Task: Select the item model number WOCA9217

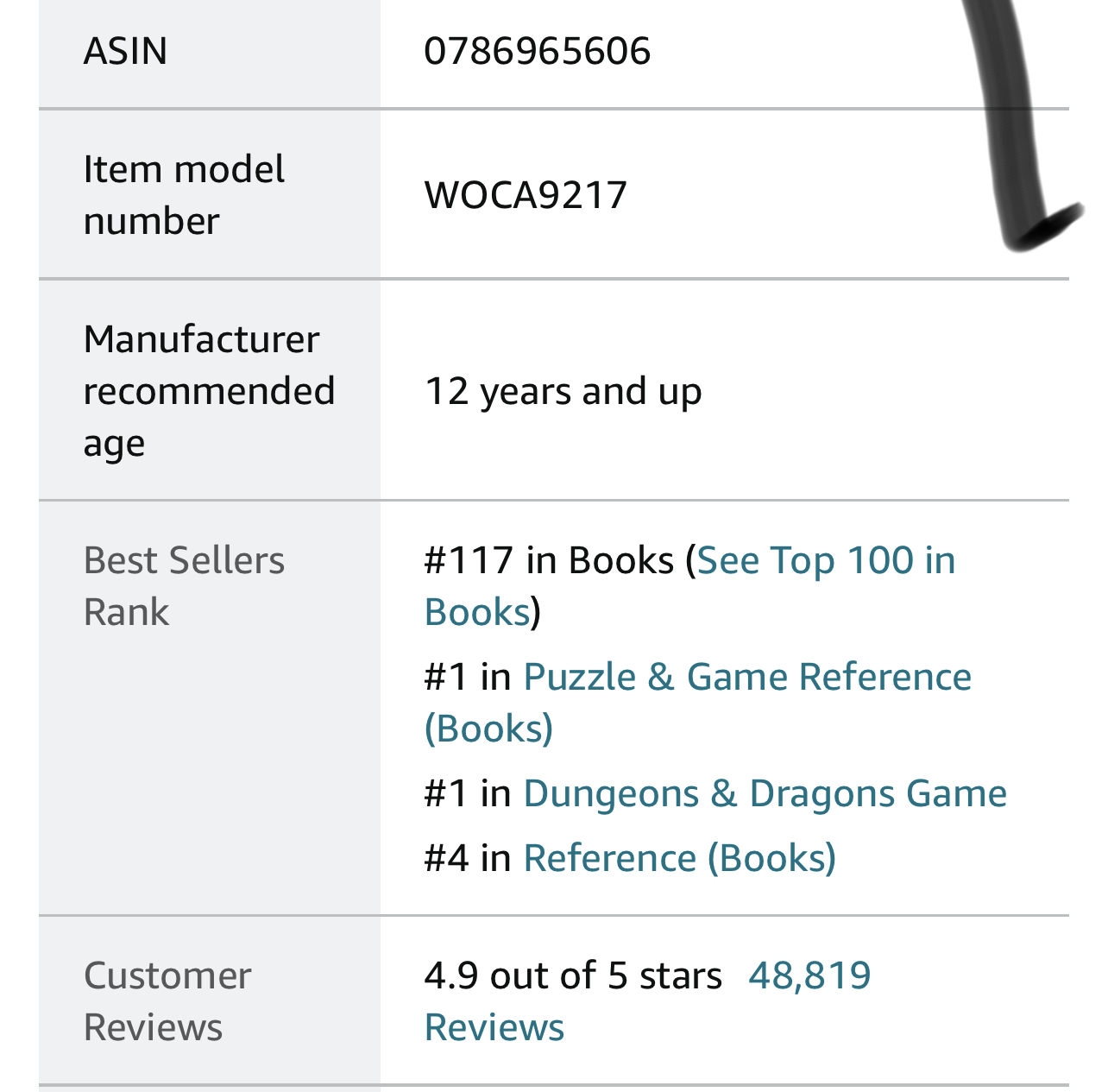Action: tap(526, 195)
